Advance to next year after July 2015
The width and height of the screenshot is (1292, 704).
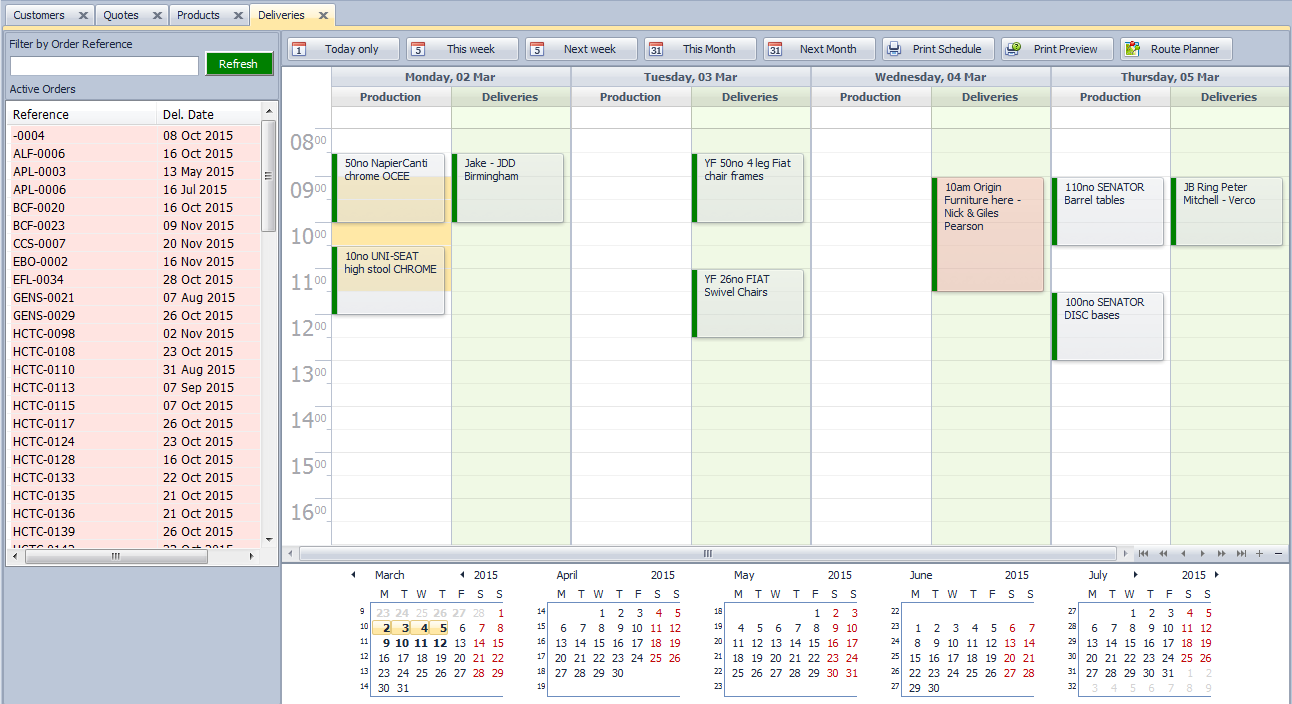click(x=1216, y=575)
